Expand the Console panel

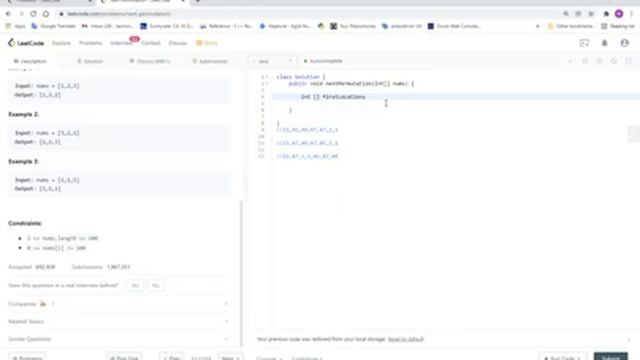(x=269, y=358)
